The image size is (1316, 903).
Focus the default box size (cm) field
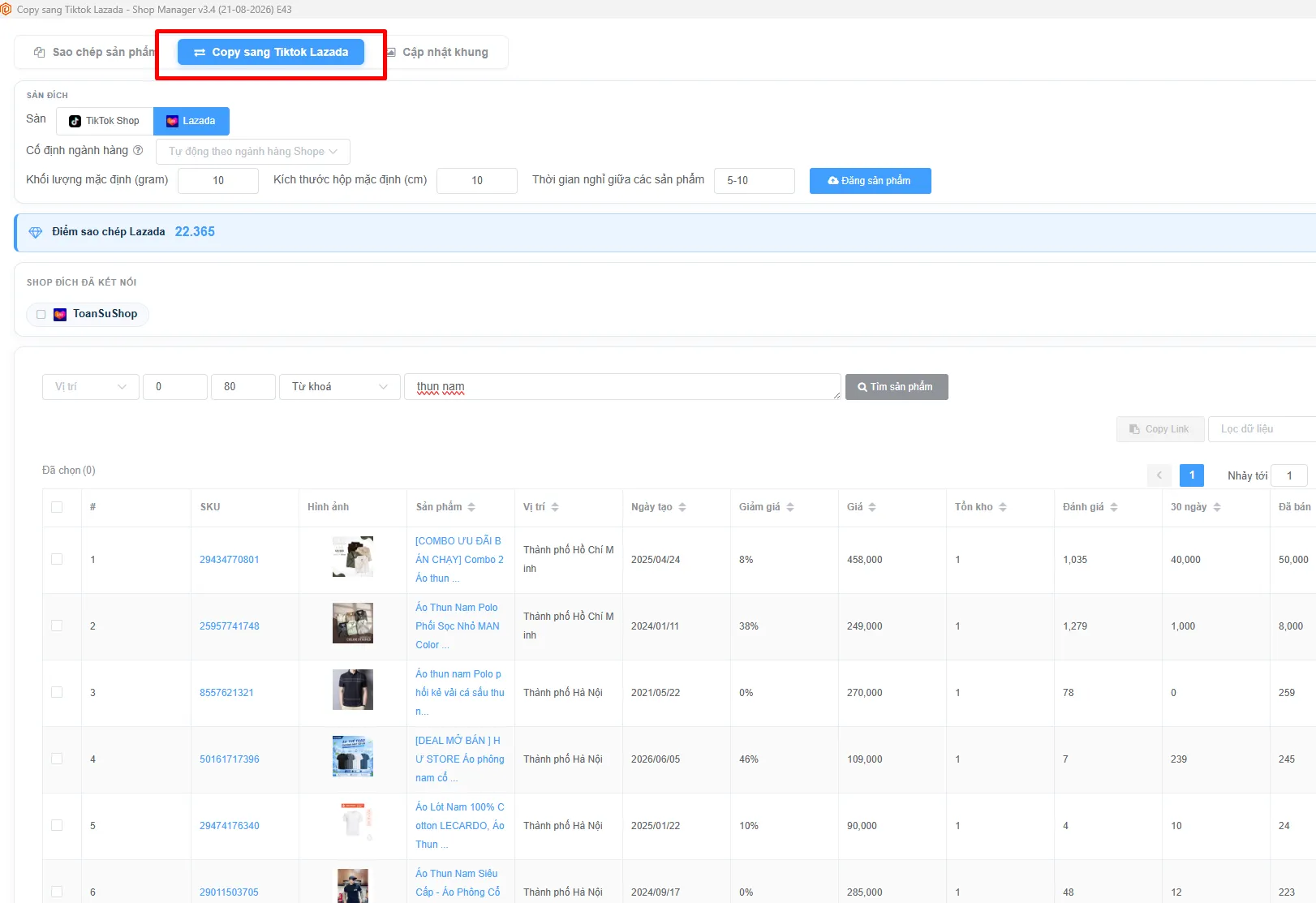click(477, 180)
